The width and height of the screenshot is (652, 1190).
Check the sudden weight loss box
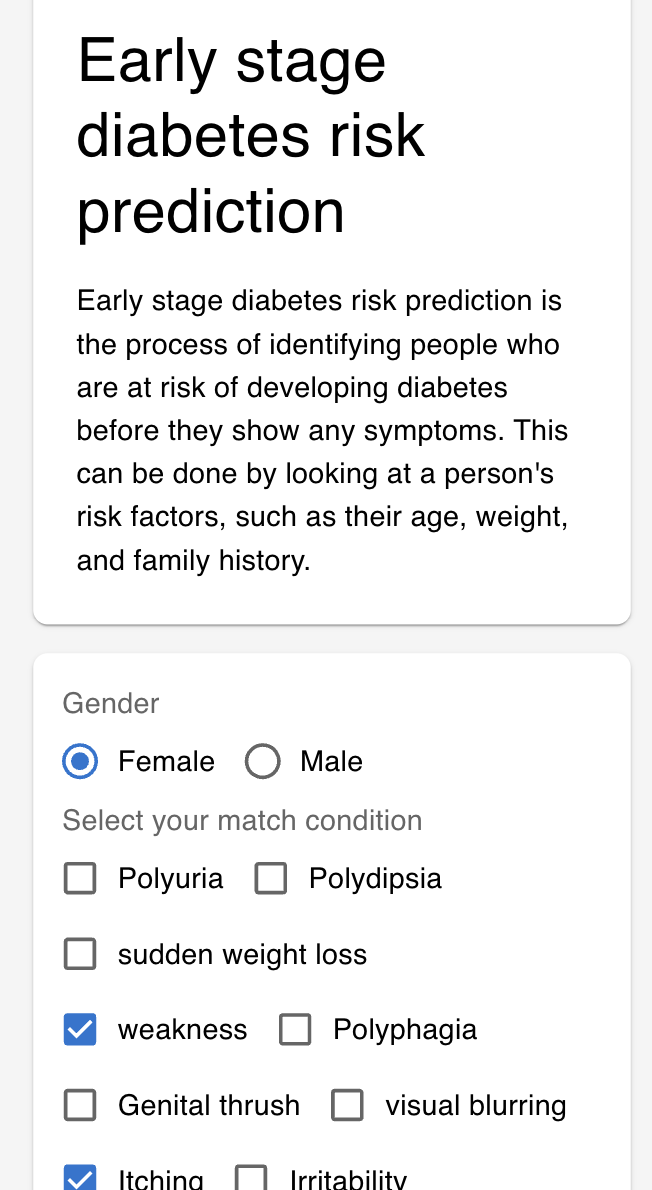click(x=80, y=954)
